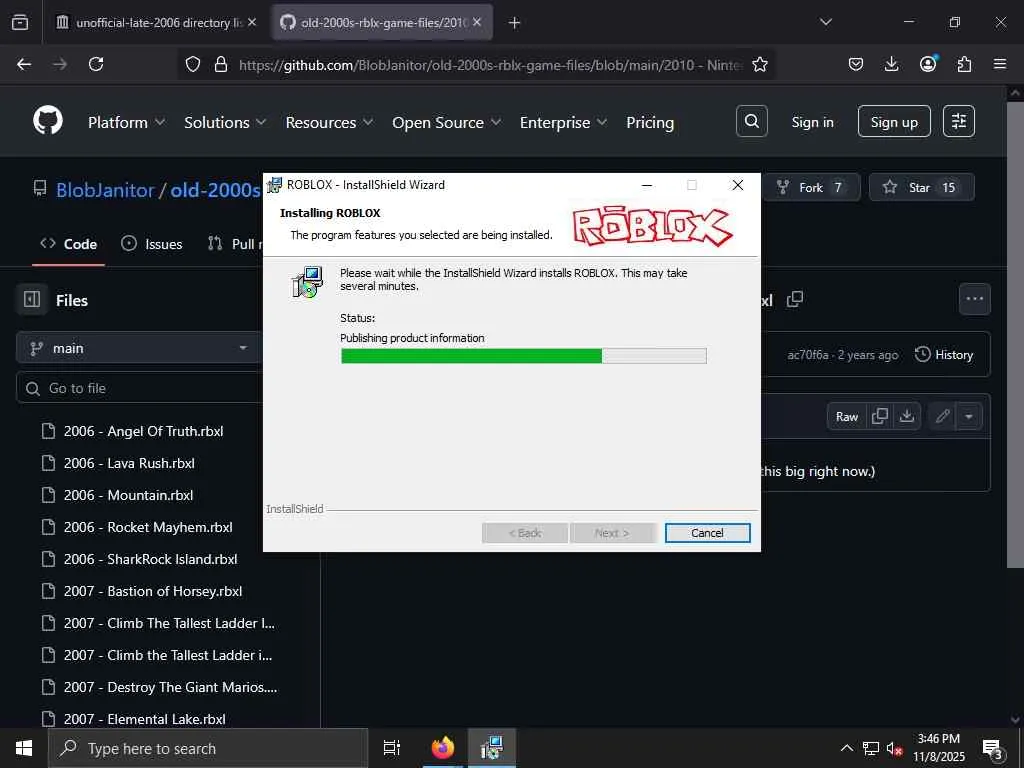This screenshot has width=1024, height=768.
Task: Click the ROBLOX installer green progress bar
Action: click(x=523, y=356)
